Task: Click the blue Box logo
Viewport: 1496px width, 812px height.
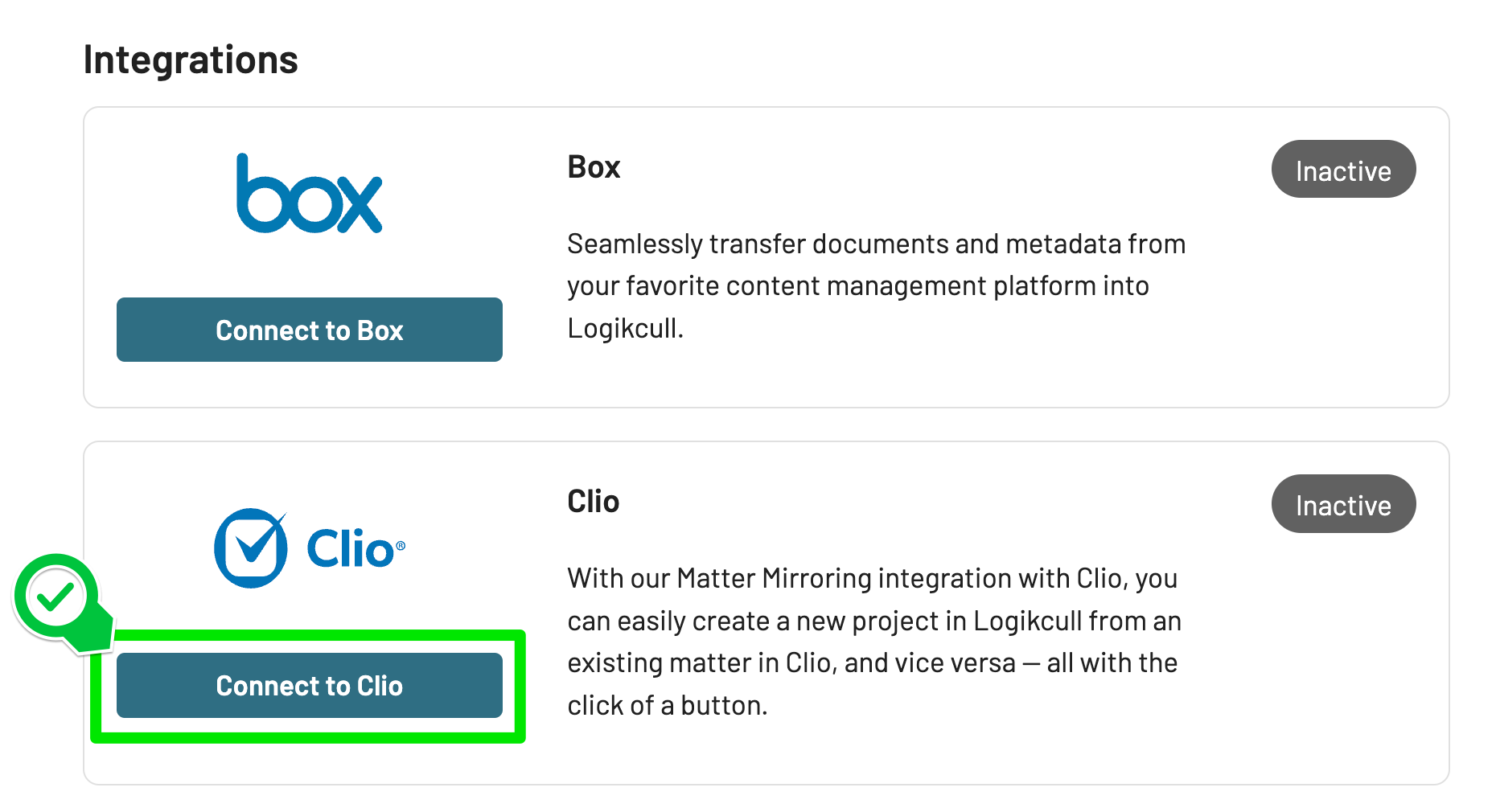Action: 309,193
